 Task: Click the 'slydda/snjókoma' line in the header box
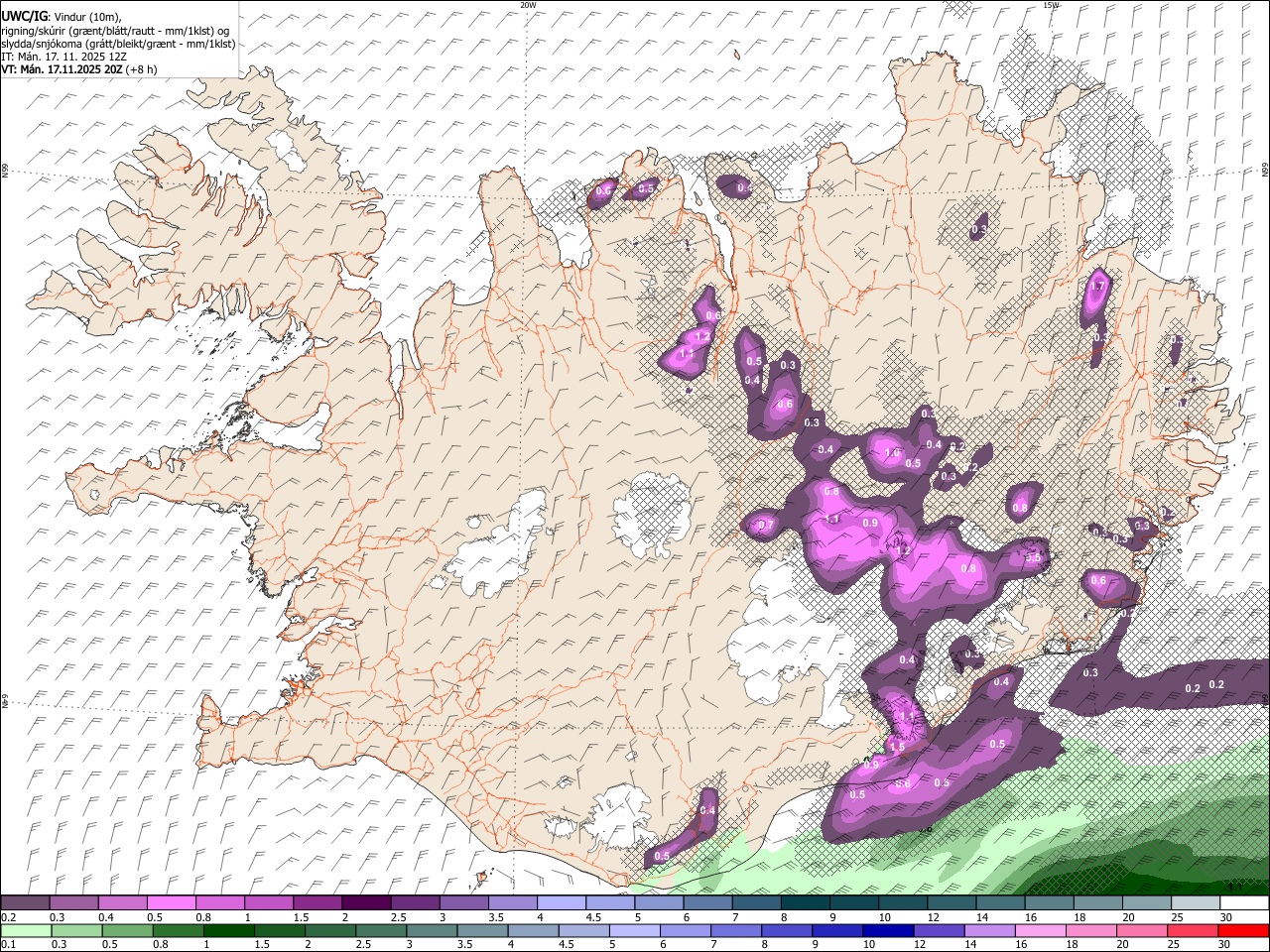pos(118,44)
